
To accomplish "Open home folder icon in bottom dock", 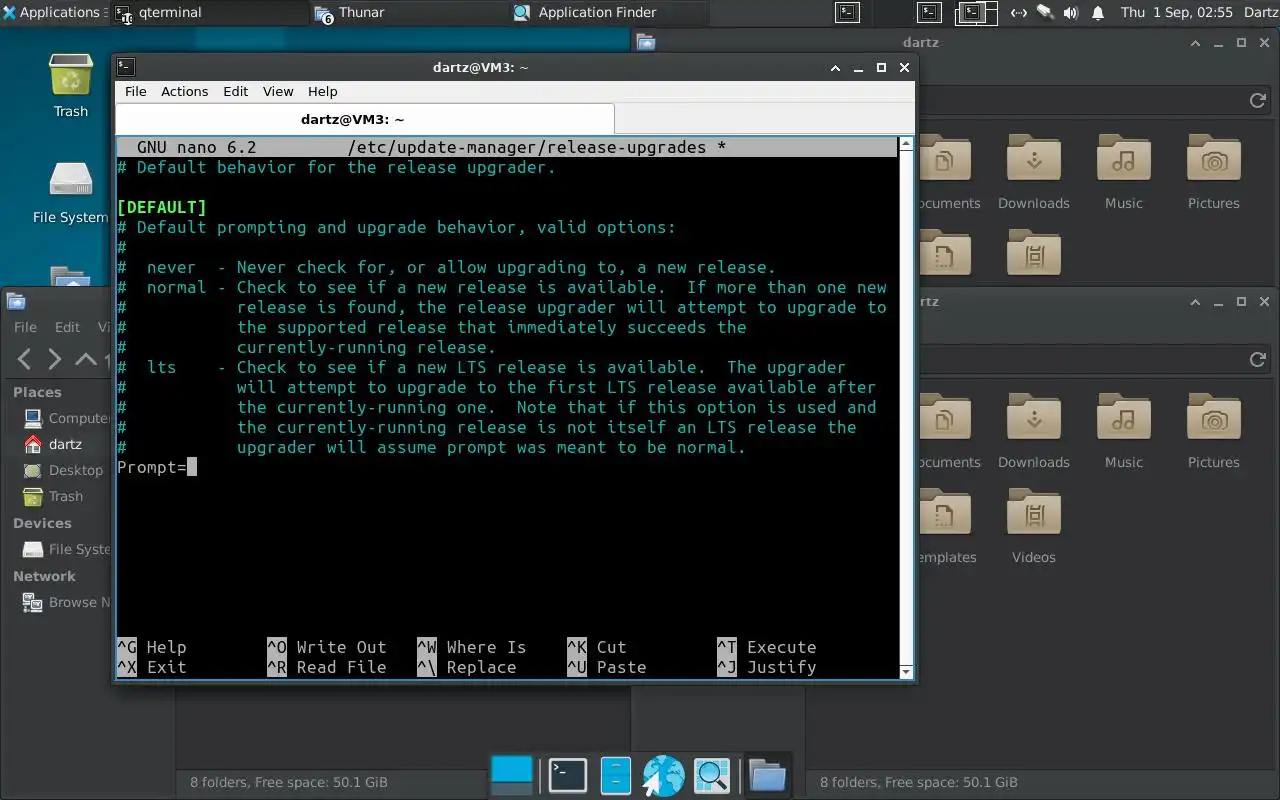I will (767, 775).
